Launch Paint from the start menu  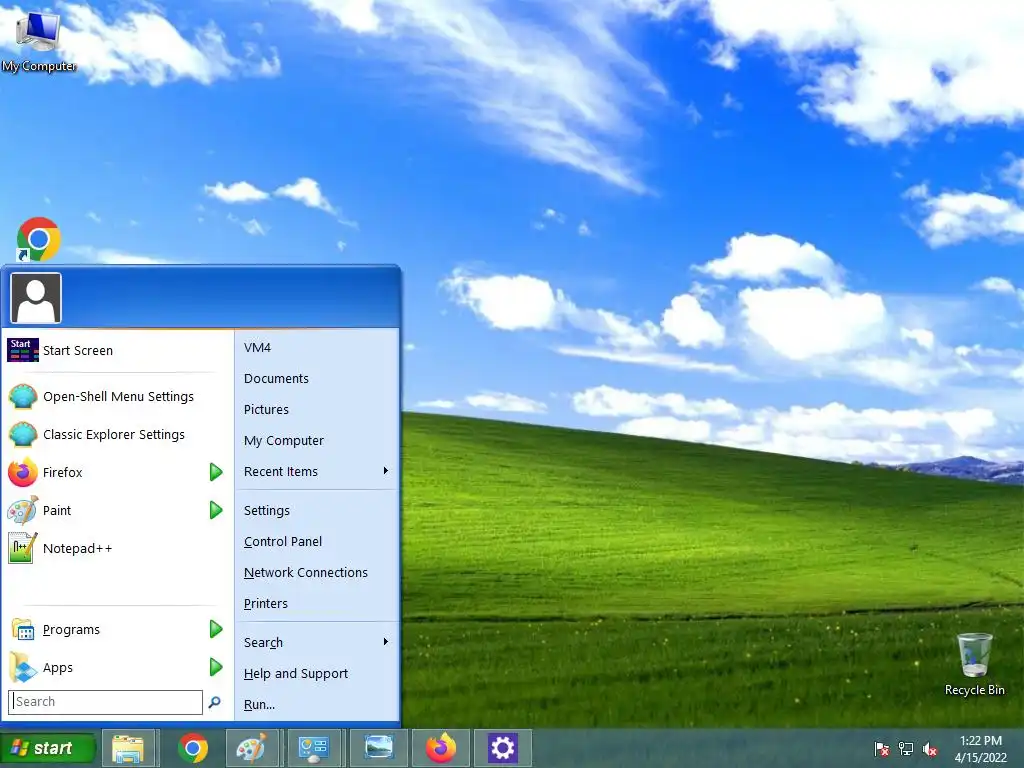click(x=57, y=510)
